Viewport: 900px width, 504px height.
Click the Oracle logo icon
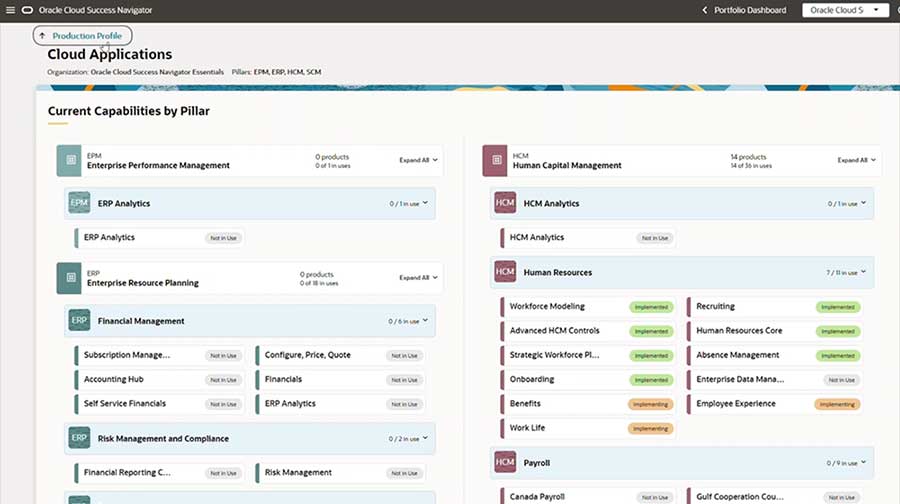27,10
